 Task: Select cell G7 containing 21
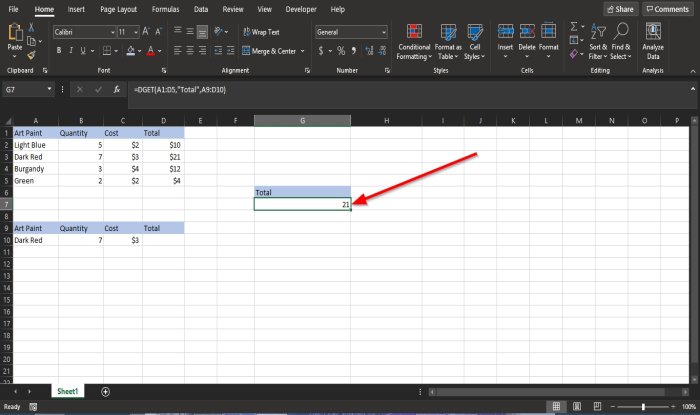[302, 204]
